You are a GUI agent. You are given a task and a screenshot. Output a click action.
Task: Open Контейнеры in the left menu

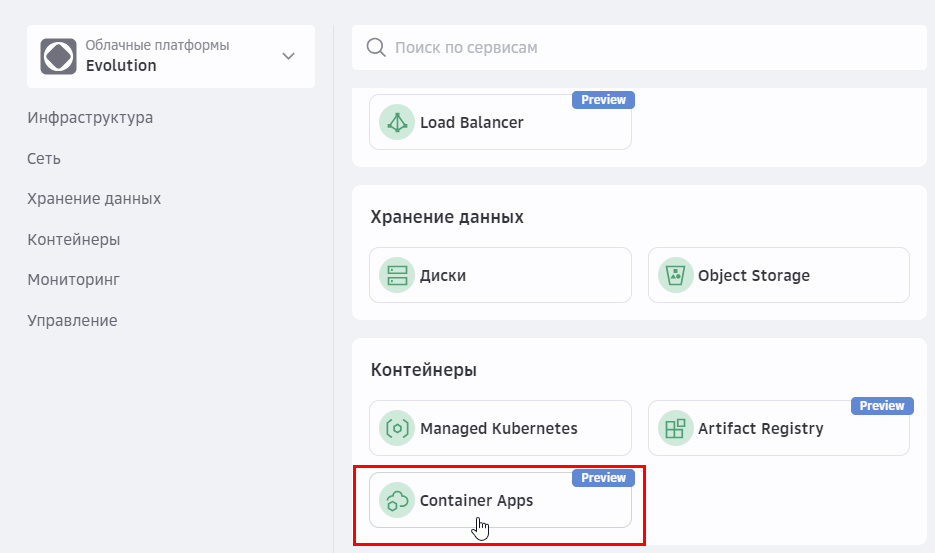(74, 239)
